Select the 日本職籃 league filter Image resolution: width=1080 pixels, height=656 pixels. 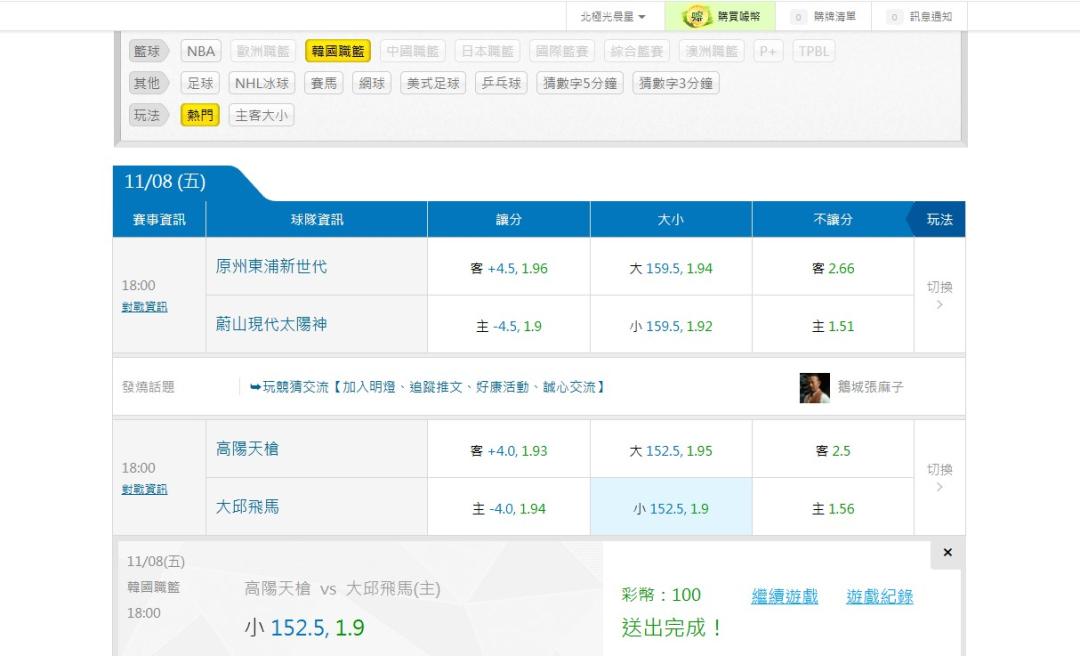pos(488,51)
